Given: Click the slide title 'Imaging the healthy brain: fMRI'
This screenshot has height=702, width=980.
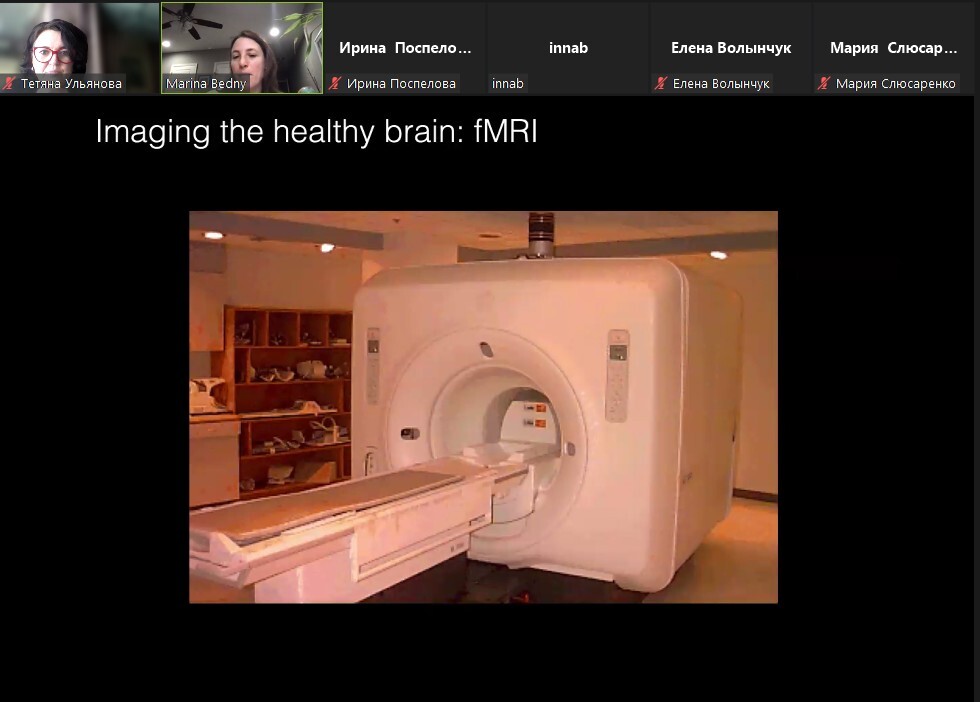Looking at the screenshot, I should [x=316, y=132].
